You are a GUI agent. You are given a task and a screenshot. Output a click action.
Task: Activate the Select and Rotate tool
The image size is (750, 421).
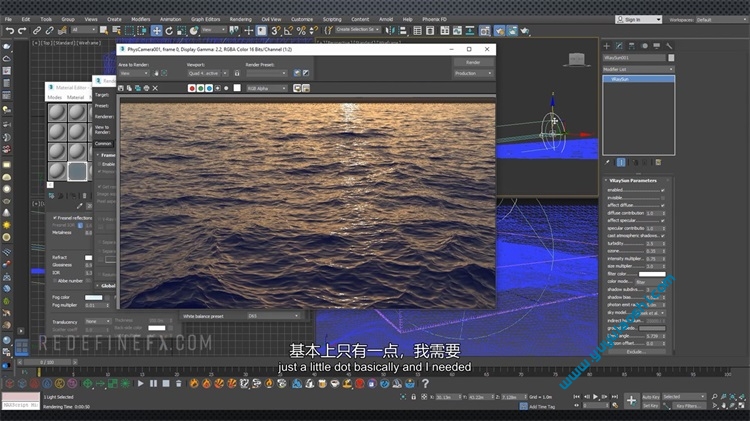tap(169, 31)
